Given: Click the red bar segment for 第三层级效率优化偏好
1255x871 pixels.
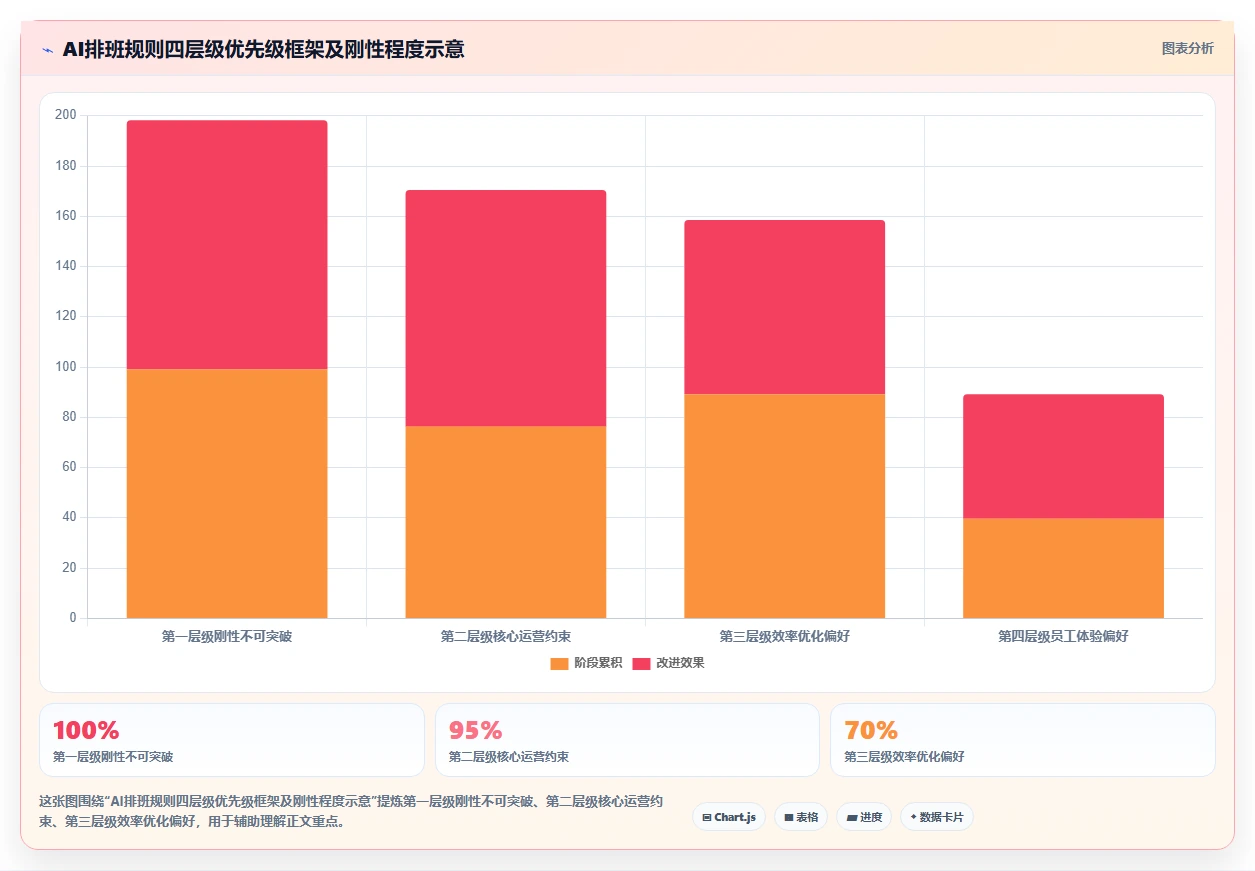Looking at the screenshot, I should (785, 307).
